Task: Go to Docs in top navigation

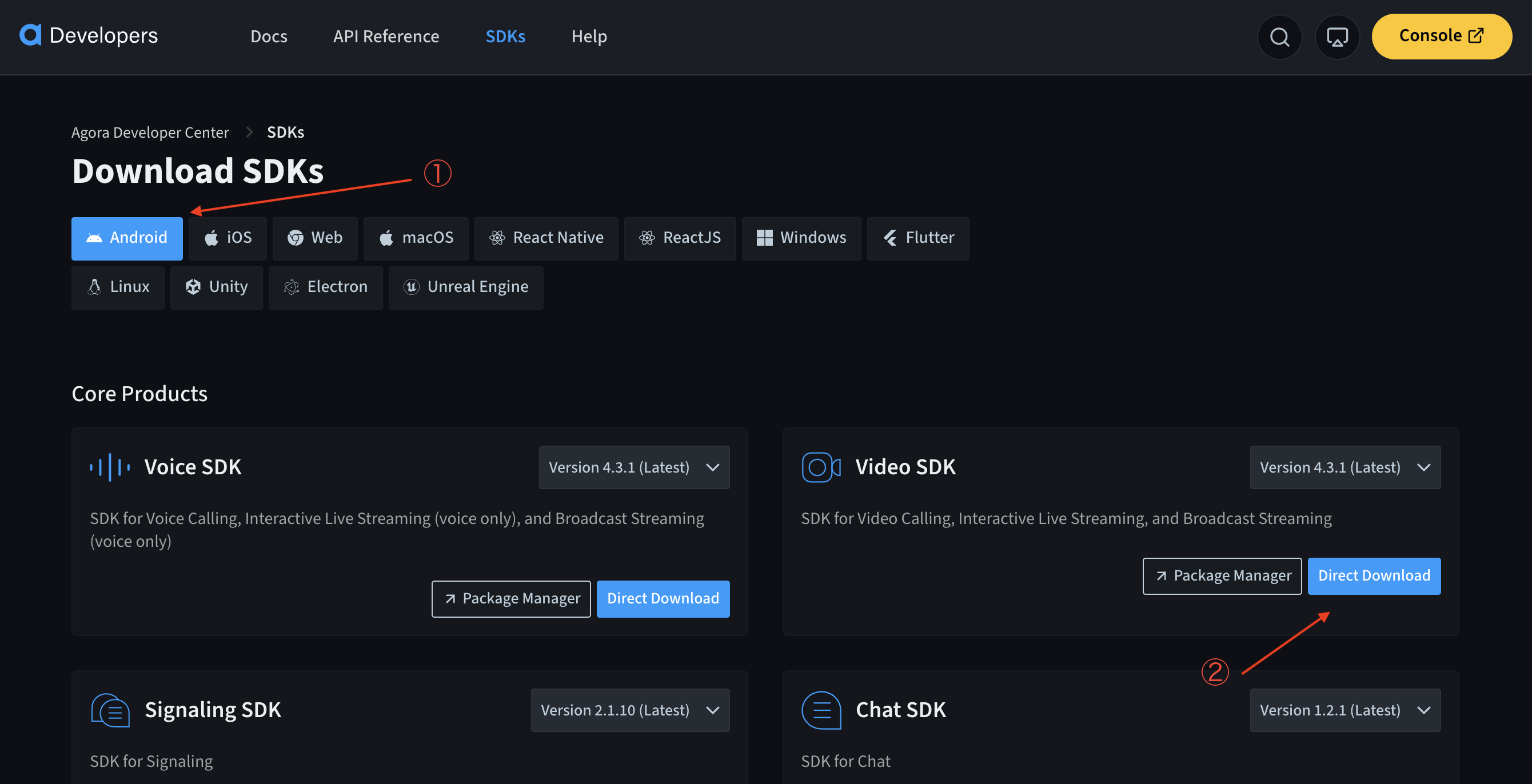Action: (x=269, y=36)
